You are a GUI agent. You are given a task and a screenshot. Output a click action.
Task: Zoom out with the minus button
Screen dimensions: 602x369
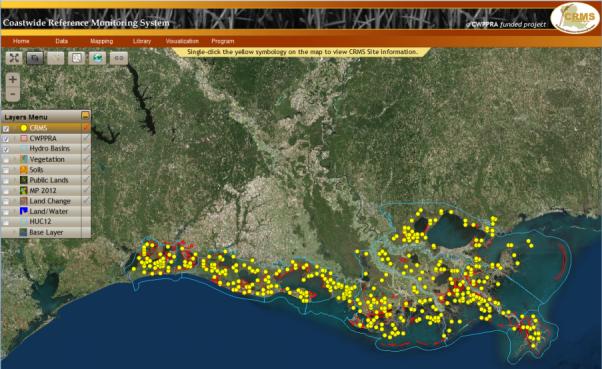pos(13,94)
